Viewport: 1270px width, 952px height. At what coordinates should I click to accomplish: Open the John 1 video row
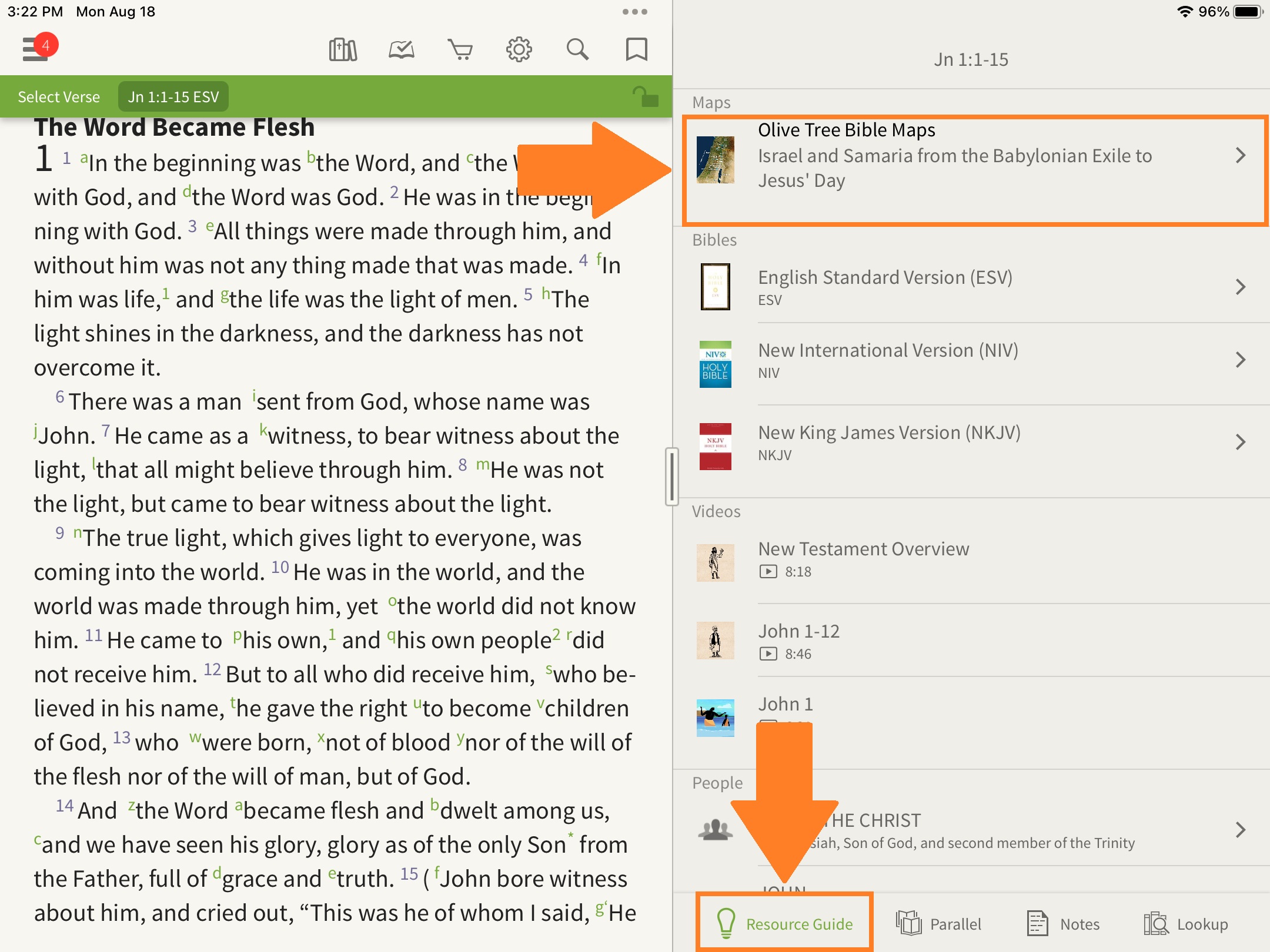(971, 723)
